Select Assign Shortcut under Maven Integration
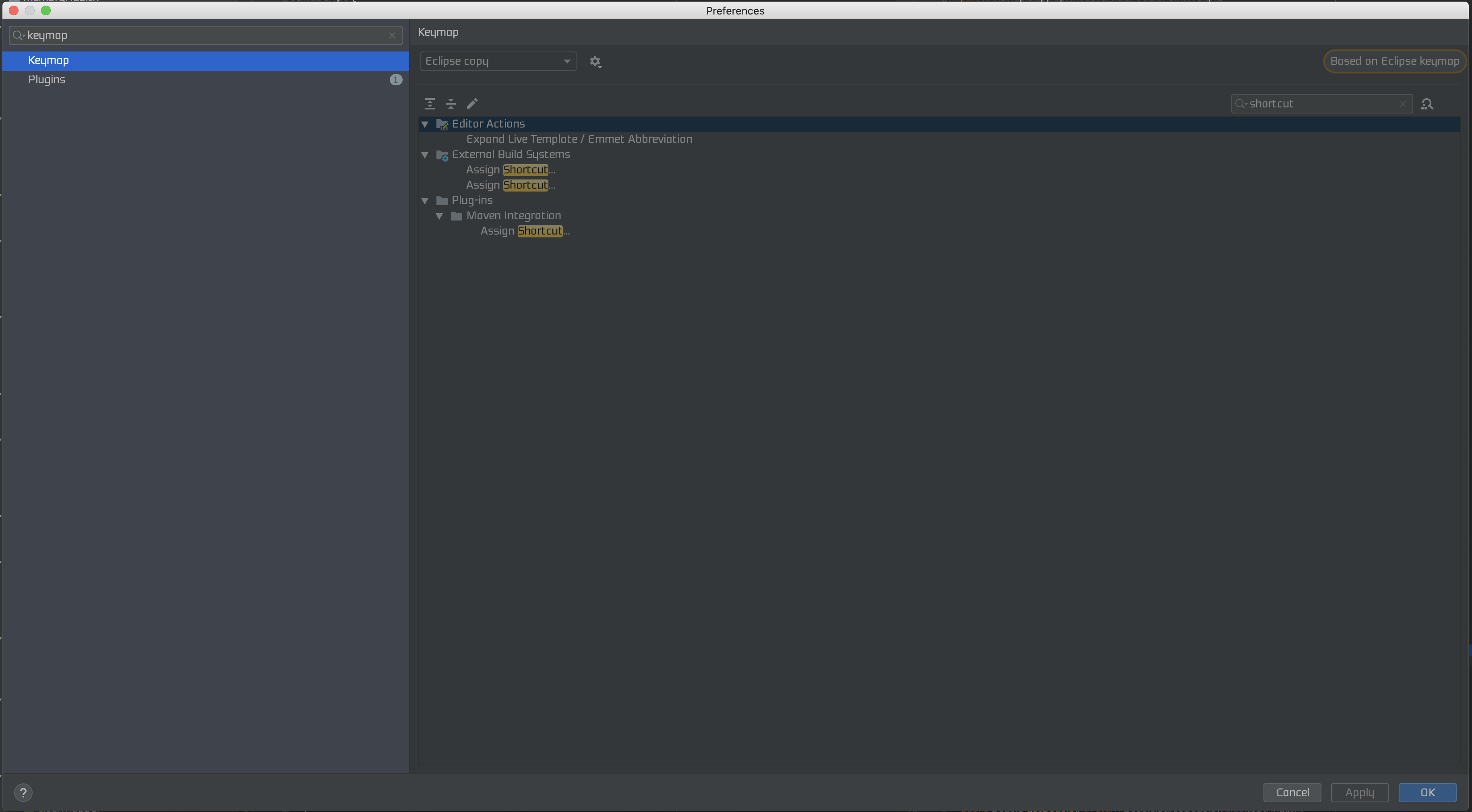The width and height of the screenshot is (1472, 812). 525,231
